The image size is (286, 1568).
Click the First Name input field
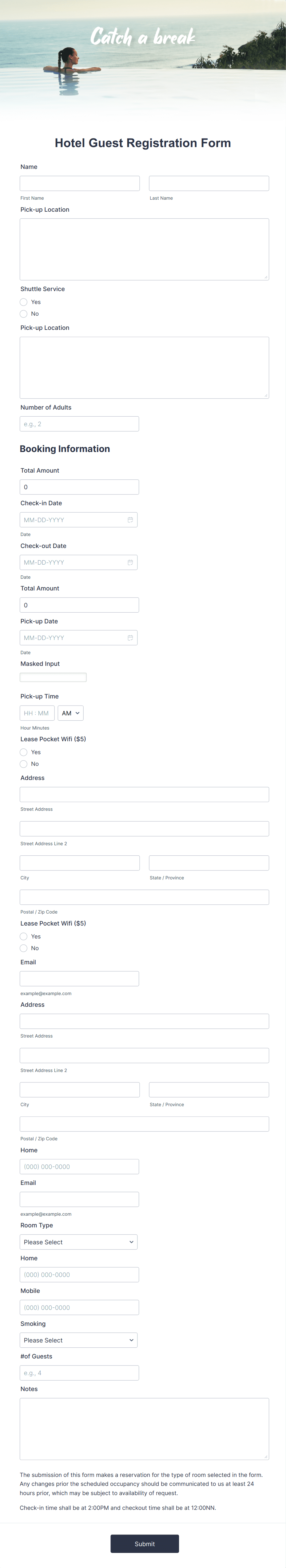coord(79,182)
